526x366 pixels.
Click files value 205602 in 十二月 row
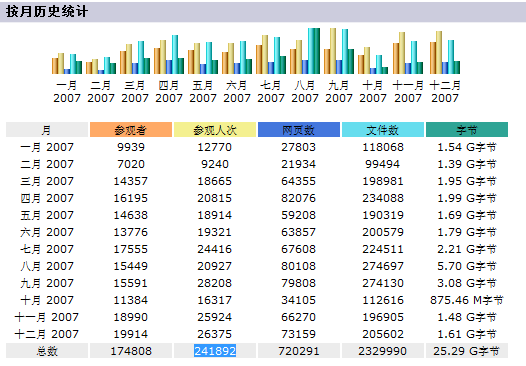pos(383,334)
